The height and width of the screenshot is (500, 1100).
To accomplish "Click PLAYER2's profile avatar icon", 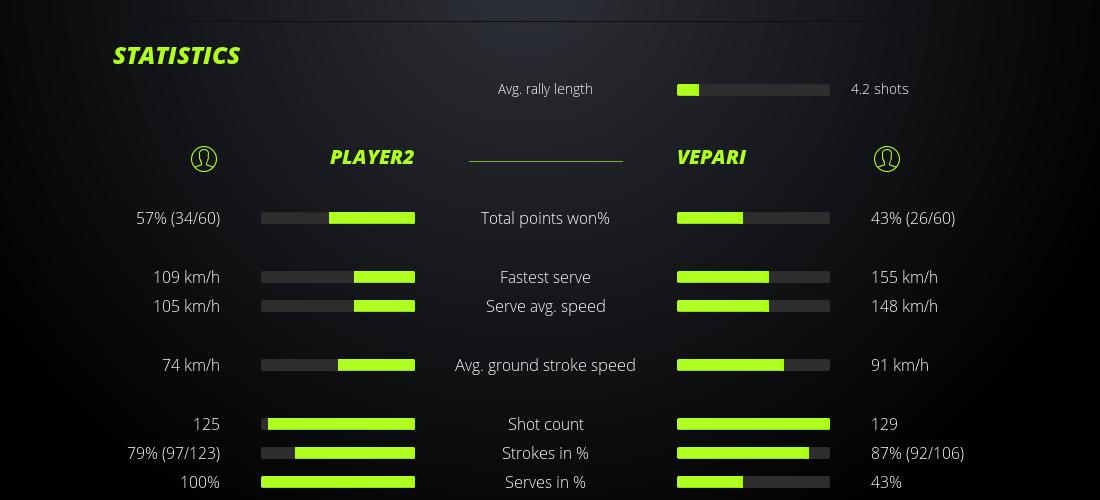I will [204, 158].
